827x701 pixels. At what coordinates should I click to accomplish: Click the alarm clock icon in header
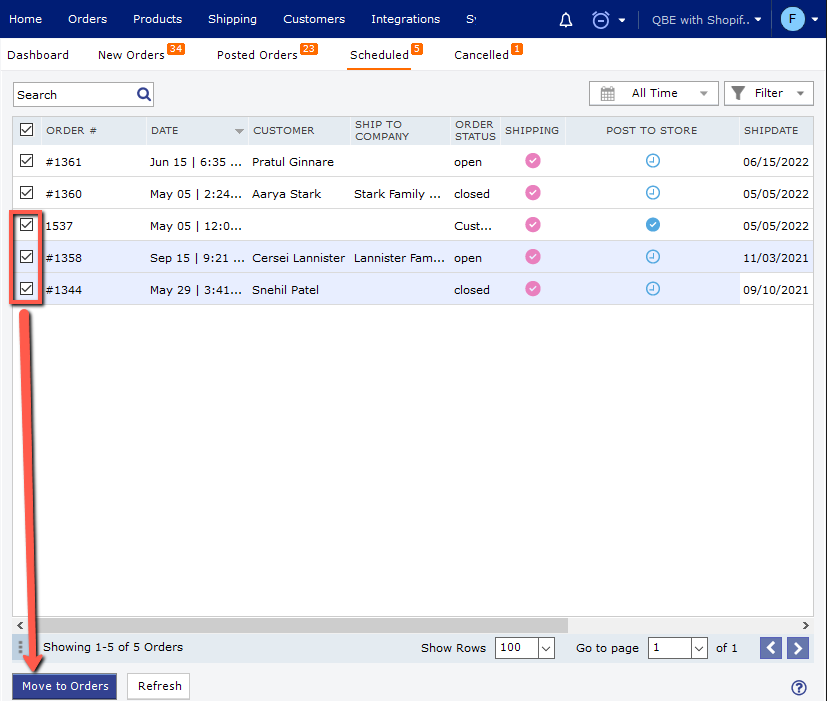pos(600,20)
